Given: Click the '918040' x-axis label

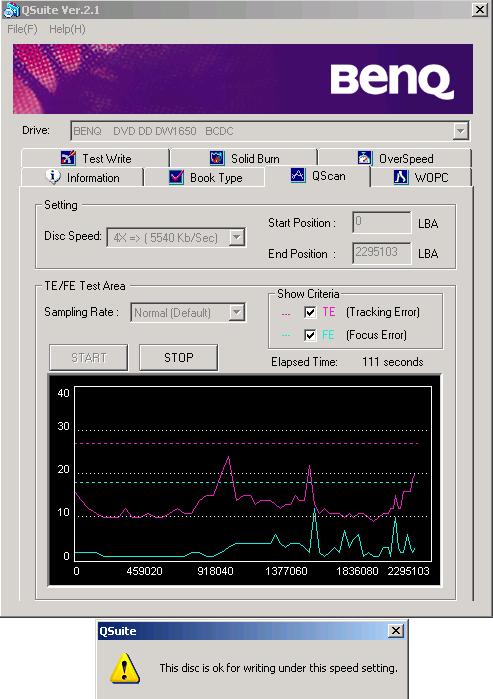Looking at the screenshot, I should 215,571.
